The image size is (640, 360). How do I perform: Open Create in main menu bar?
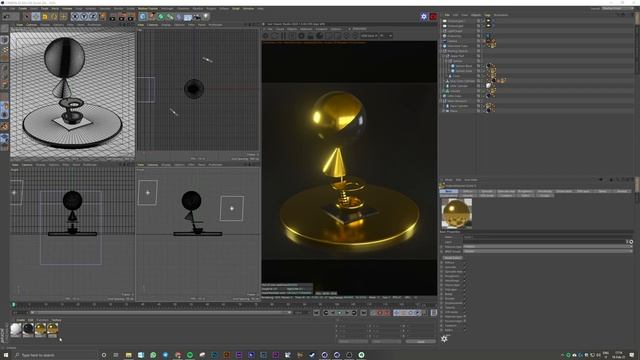pos(23,8)
